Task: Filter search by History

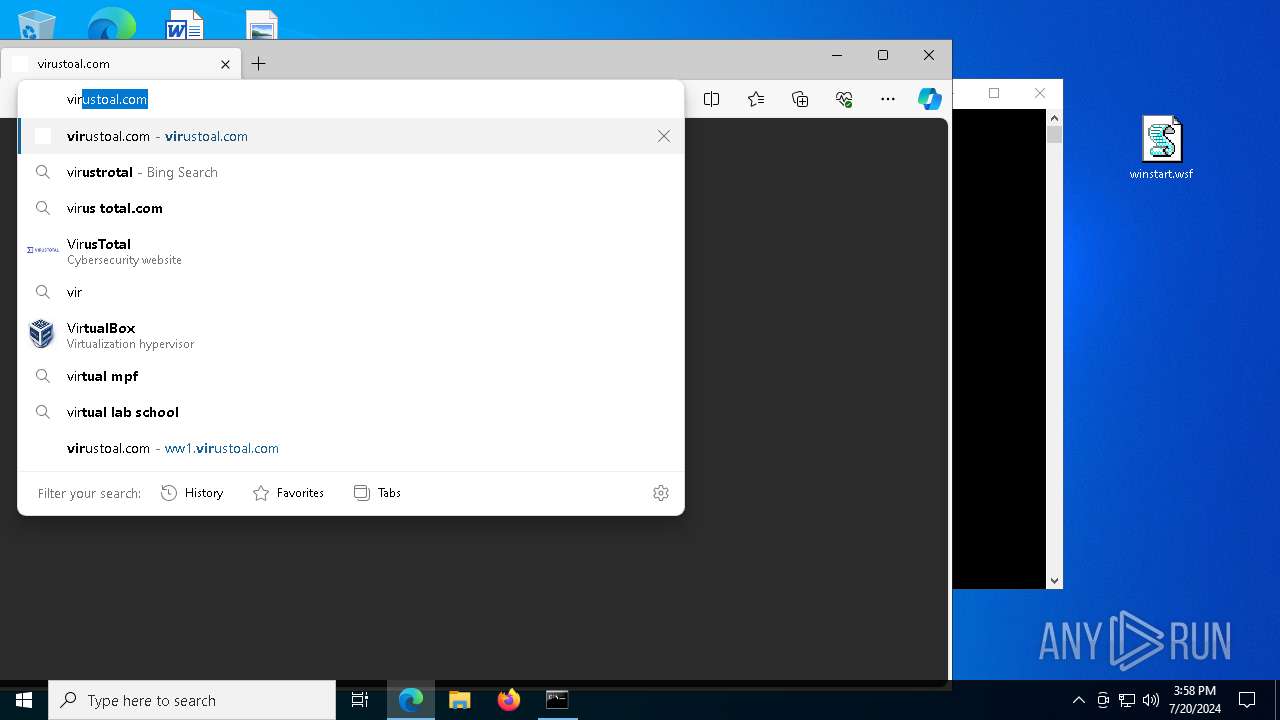Action: [192, 493]
